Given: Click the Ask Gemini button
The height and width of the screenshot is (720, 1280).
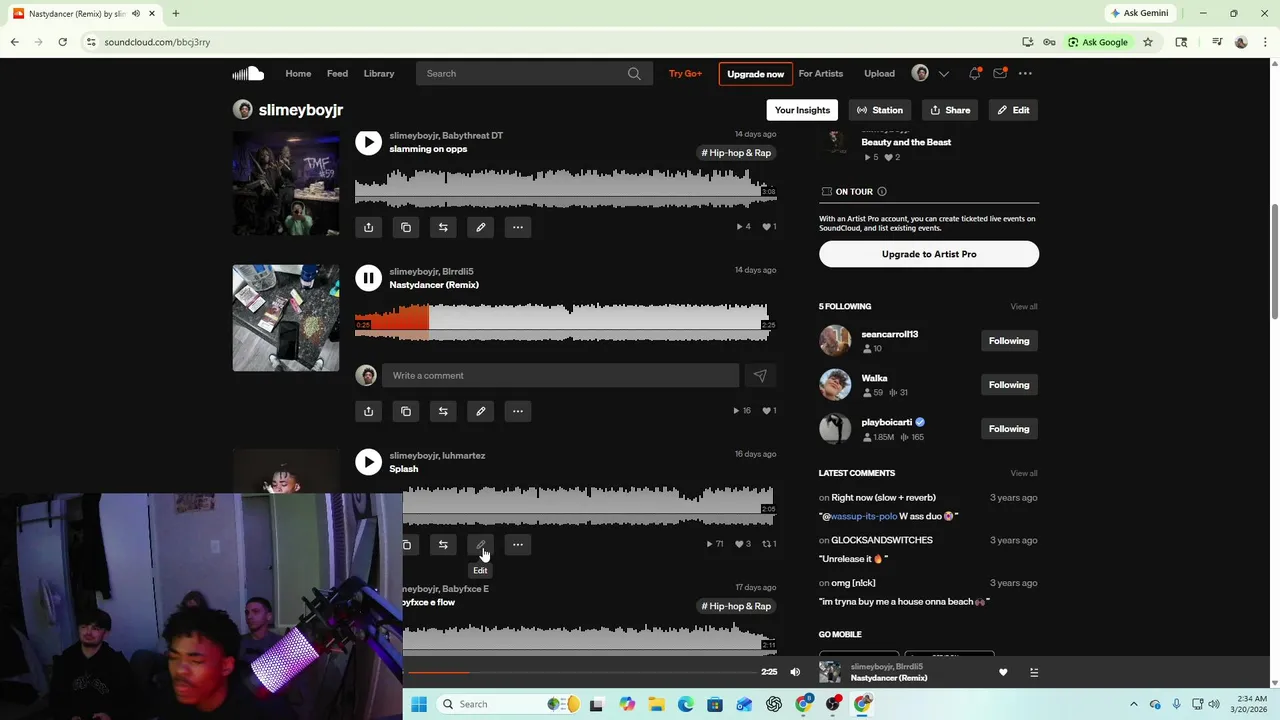Looking at the screenshot, I should (1140, 13).
